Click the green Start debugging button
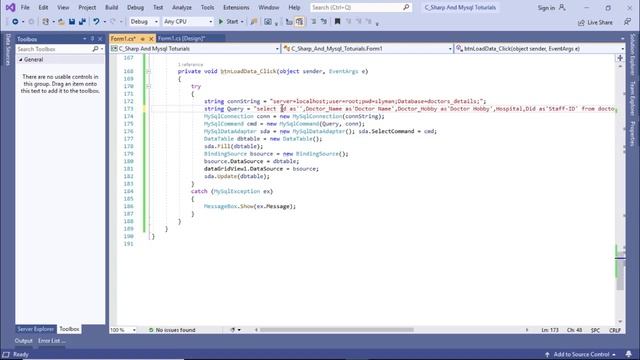This screenshot has width=640, height=360. 229,22
